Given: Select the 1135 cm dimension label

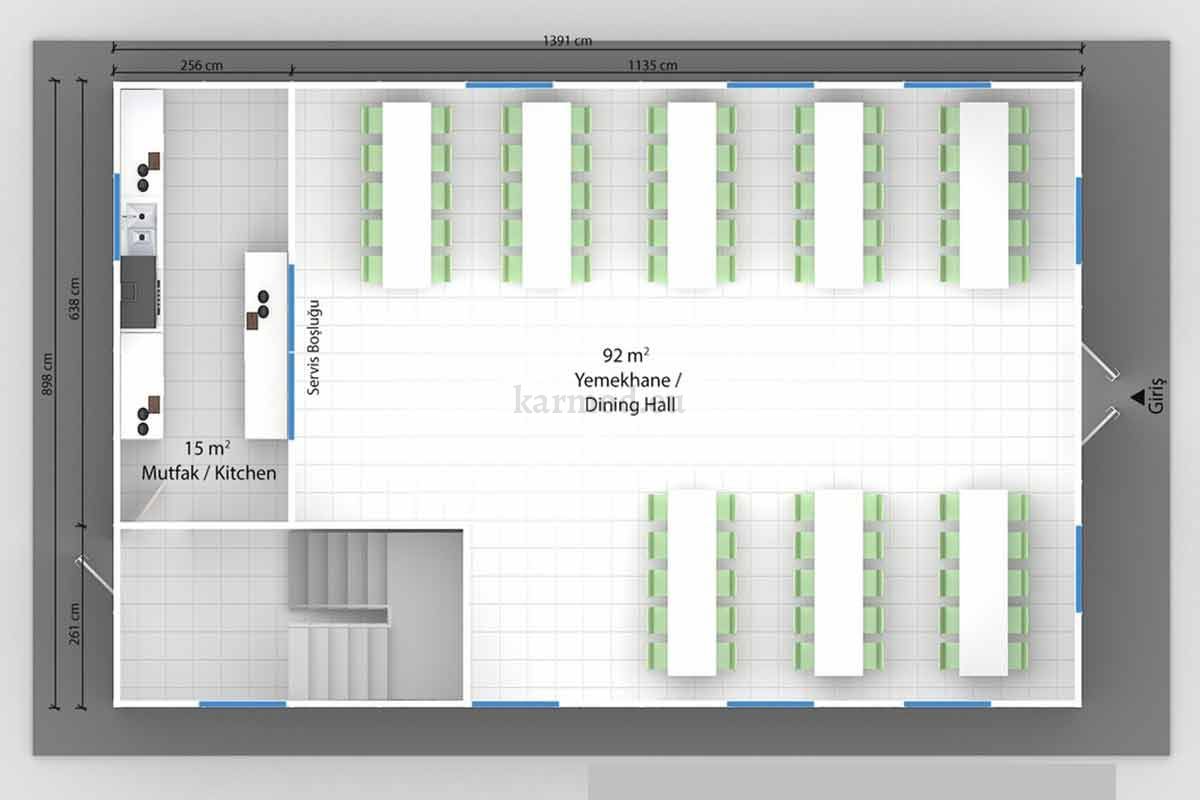Looking at the screenshot, I should click(652, 66).
